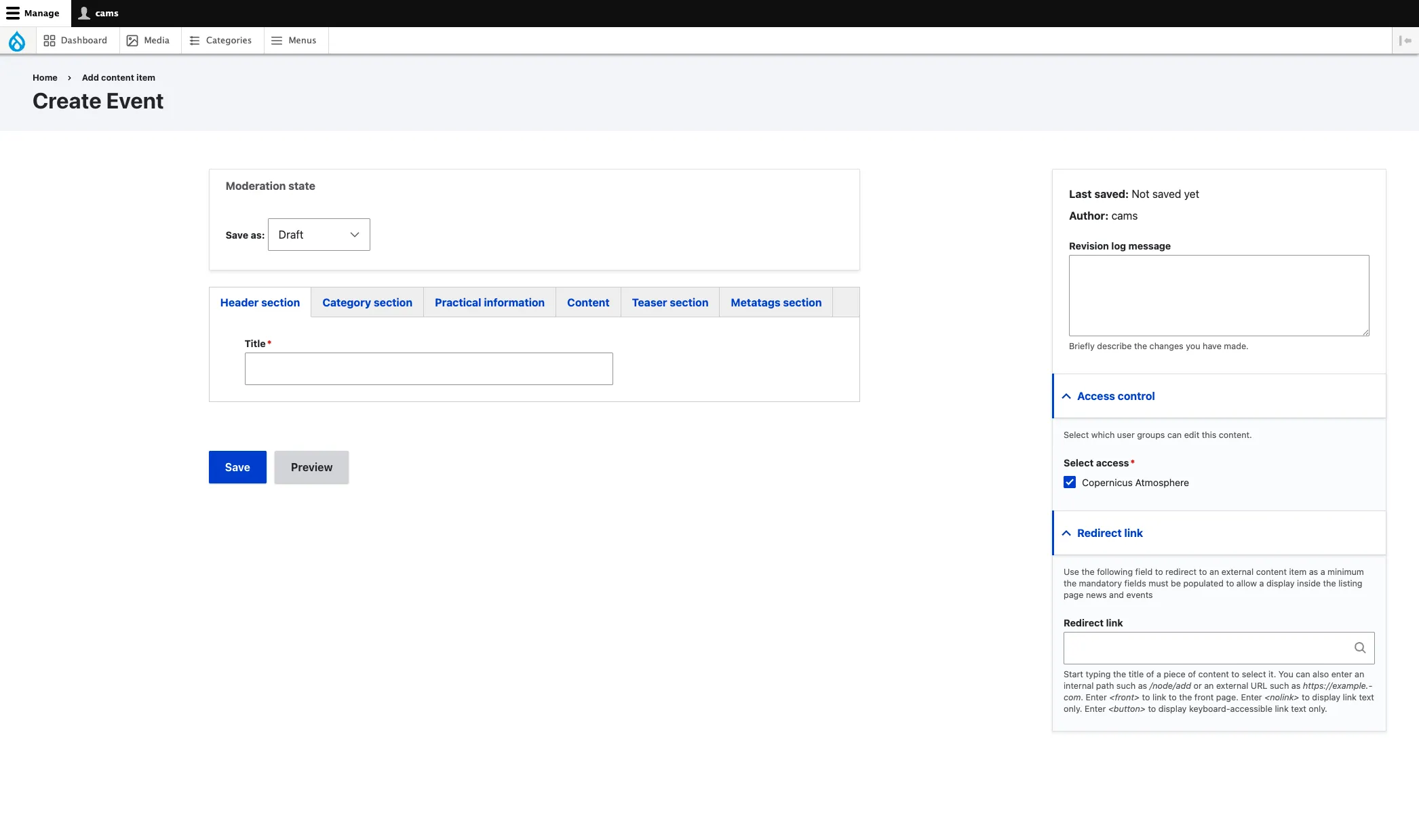Follow the Home breadcrumb link
Image resolution: width=1419 pixels, height=840 pixels.
point(45,78)
